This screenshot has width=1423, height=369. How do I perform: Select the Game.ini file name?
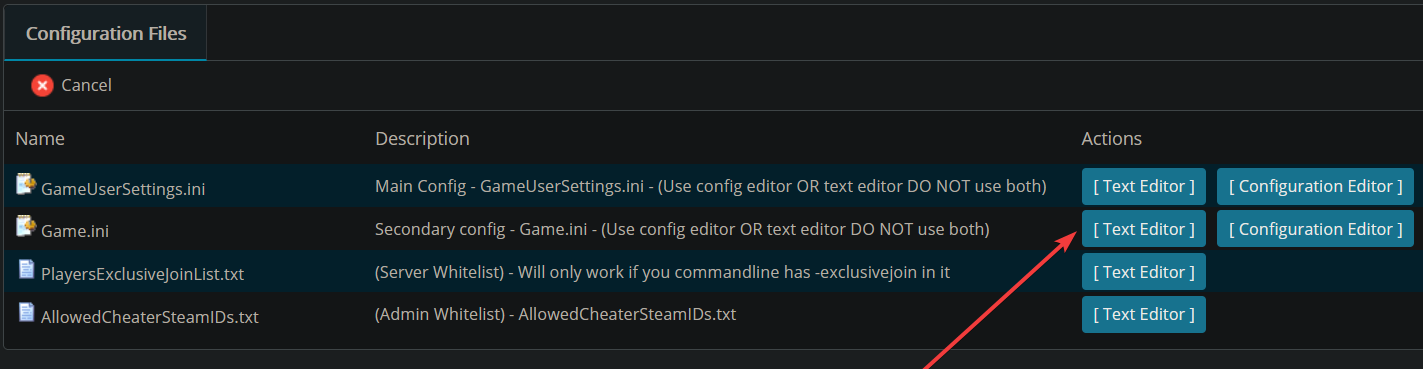coord(75,231)
